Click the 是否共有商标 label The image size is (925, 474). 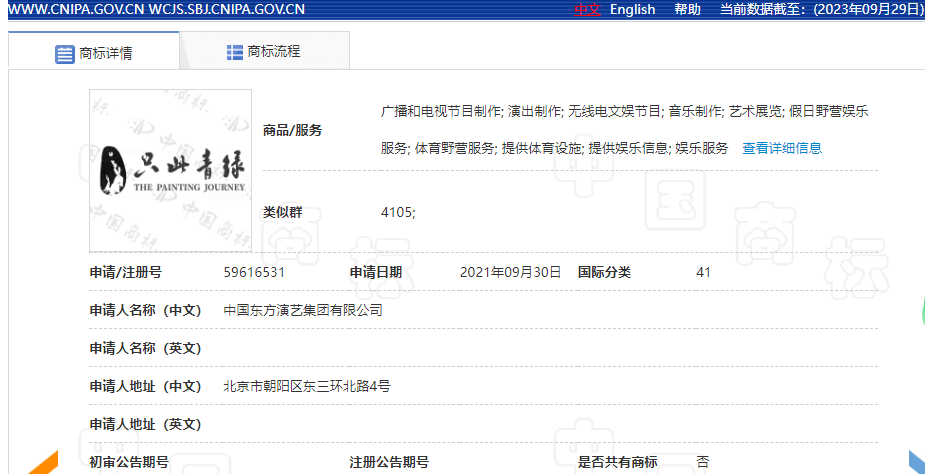coord(618,462)
